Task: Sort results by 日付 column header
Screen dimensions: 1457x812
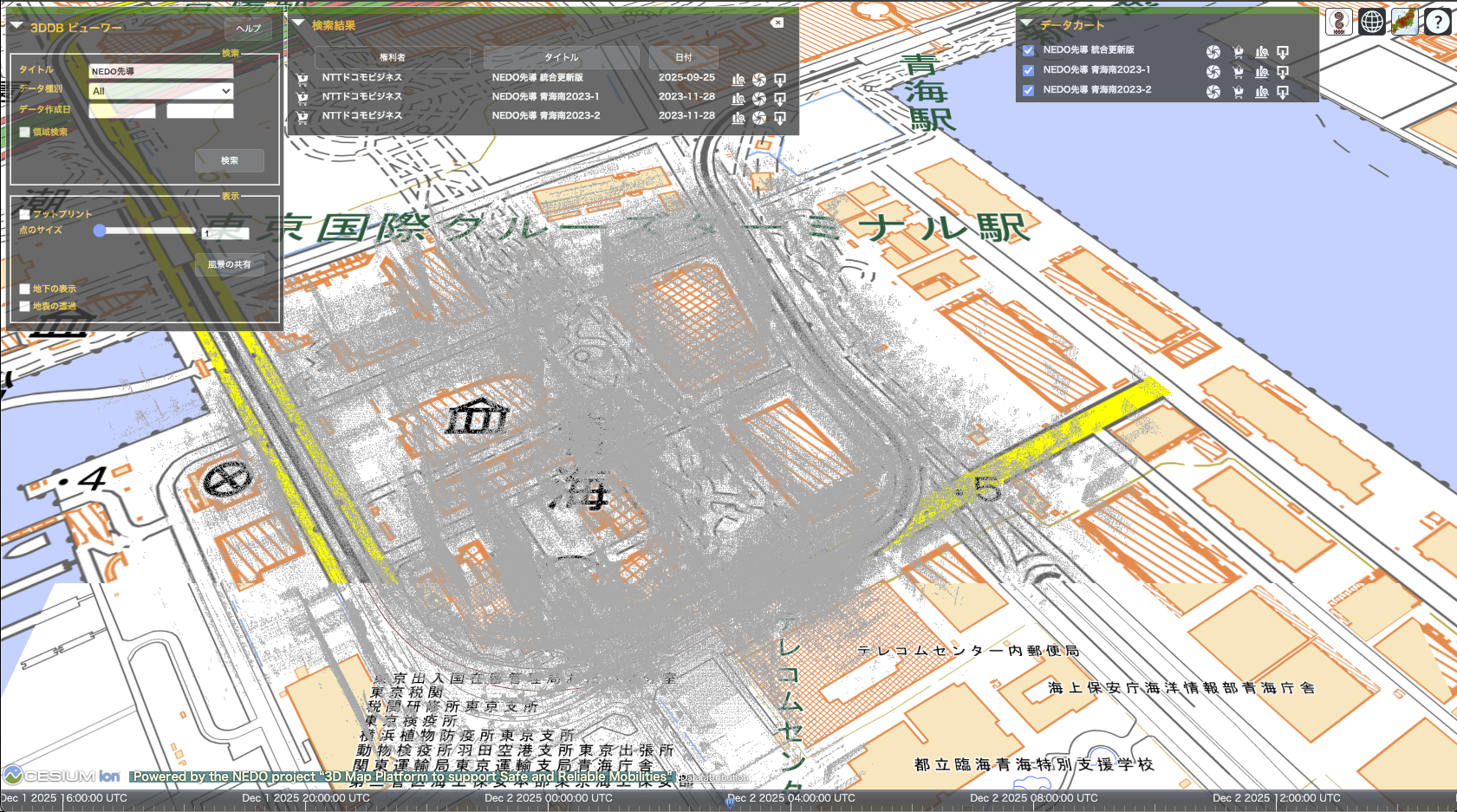Action: 684,57
